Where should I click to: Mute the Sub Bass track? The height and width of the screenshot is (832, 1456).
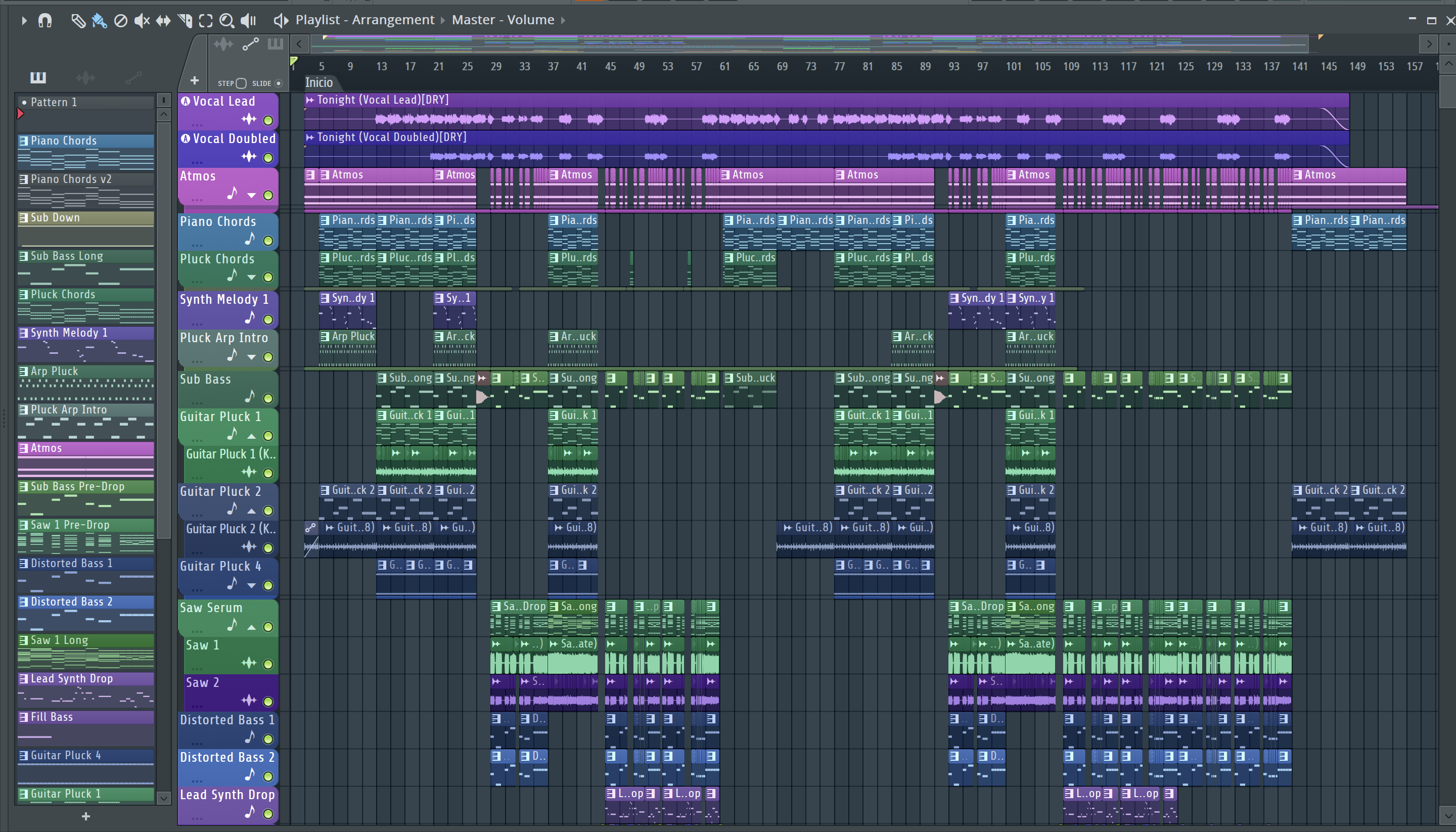(268, 398)
